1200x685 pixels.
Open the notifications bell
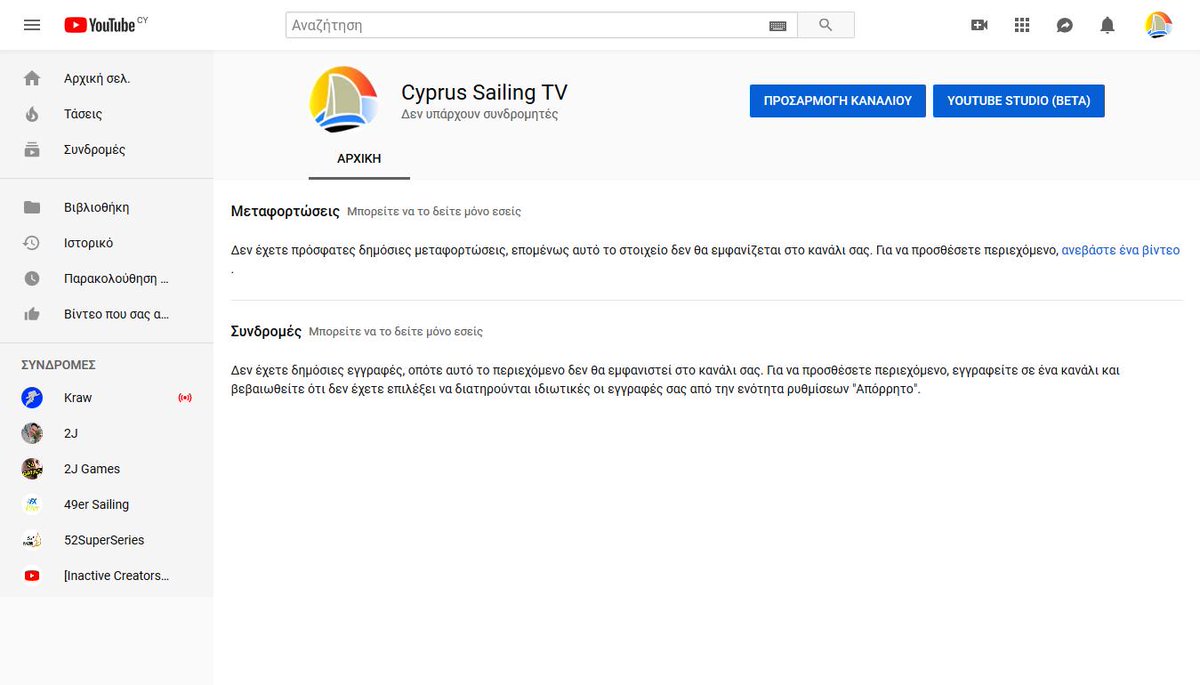(1107, 25)
